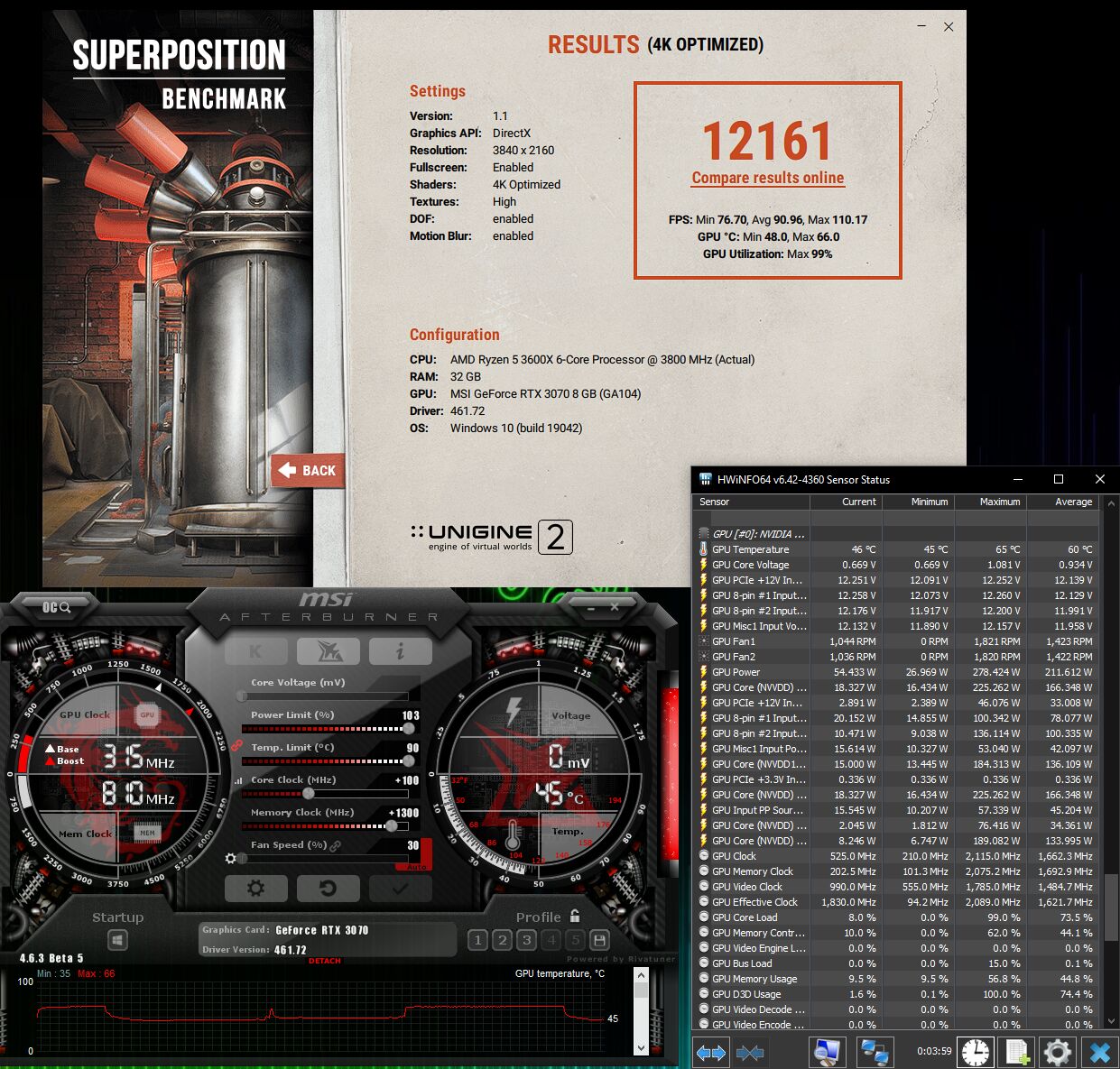Select Afterburner profile slot 2
Viewport: 1120px width, 1069px height.
click(x=503, y=940)
